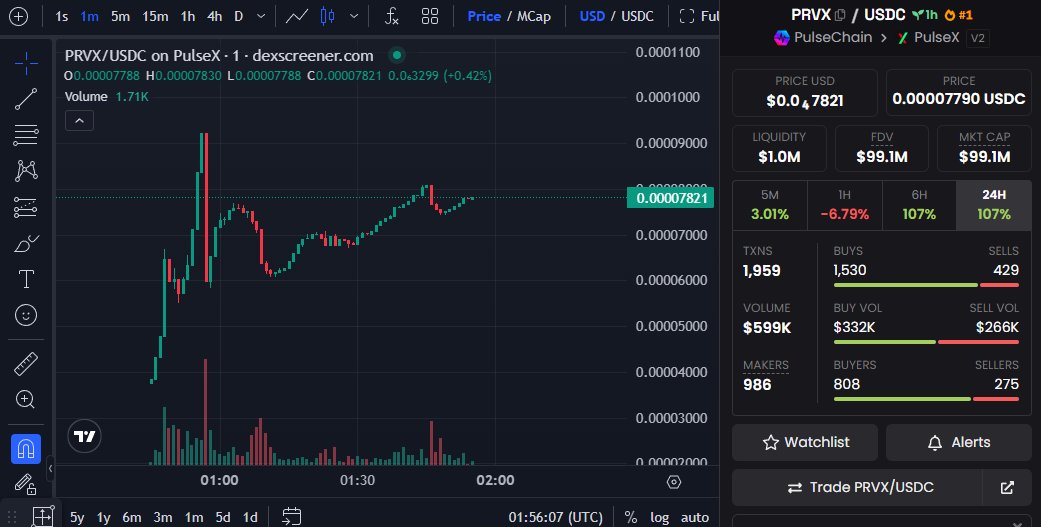The image size is (1041, 527).
Task: Toggle chart to Price mode
Action: pos(484,16)
